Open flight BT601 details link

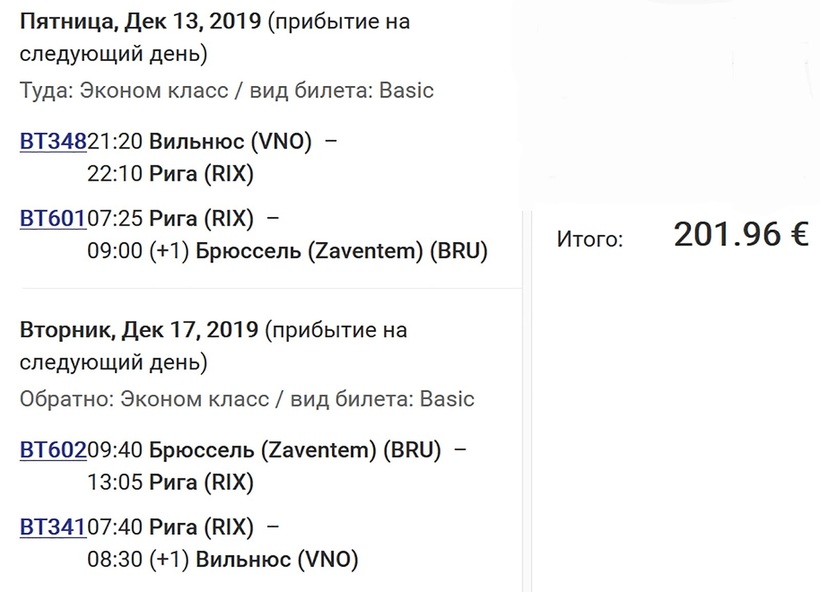pos(54,218)
